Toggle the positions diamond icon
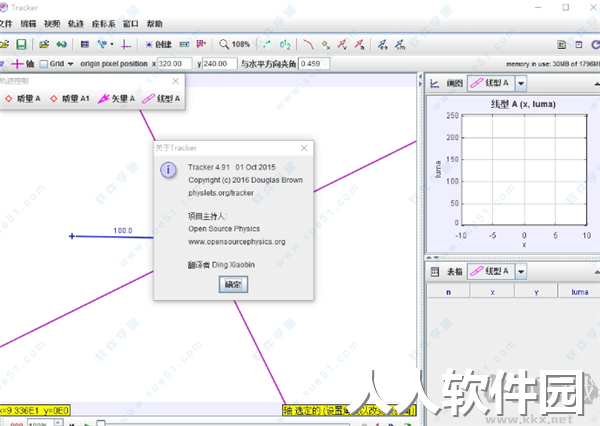 coord(326,45)
